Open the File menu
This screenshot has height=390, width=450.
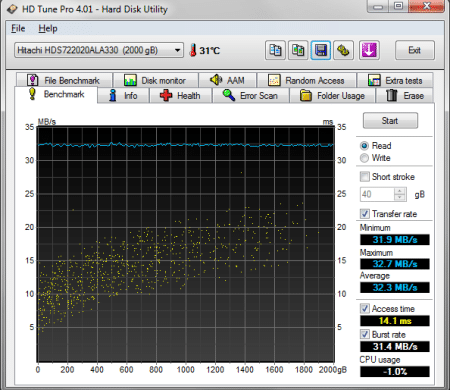pyautogui.click(x=18, y=28)
